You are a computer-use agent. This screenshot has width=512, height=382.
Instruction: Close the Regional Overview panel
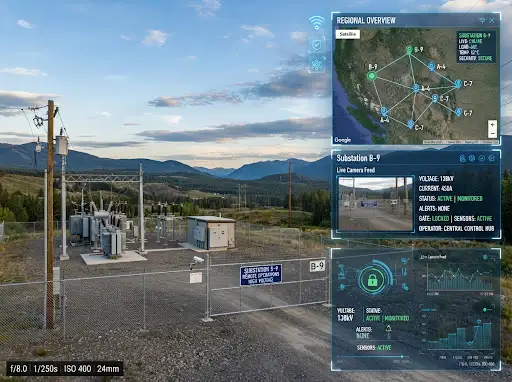tap(492, 20)
